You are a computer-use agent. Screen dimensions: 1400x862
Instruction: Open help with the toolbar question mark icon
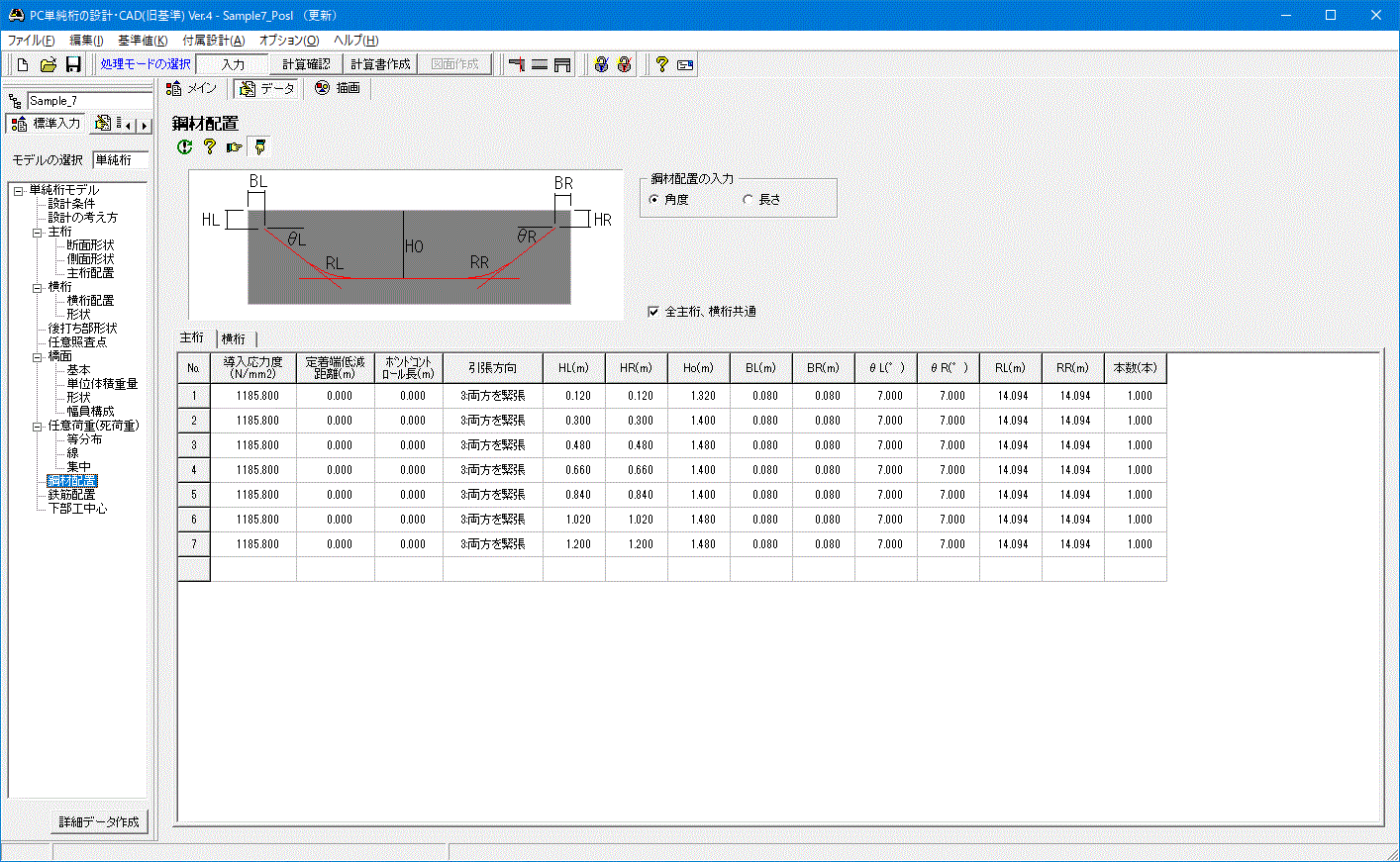coord(661,64)
